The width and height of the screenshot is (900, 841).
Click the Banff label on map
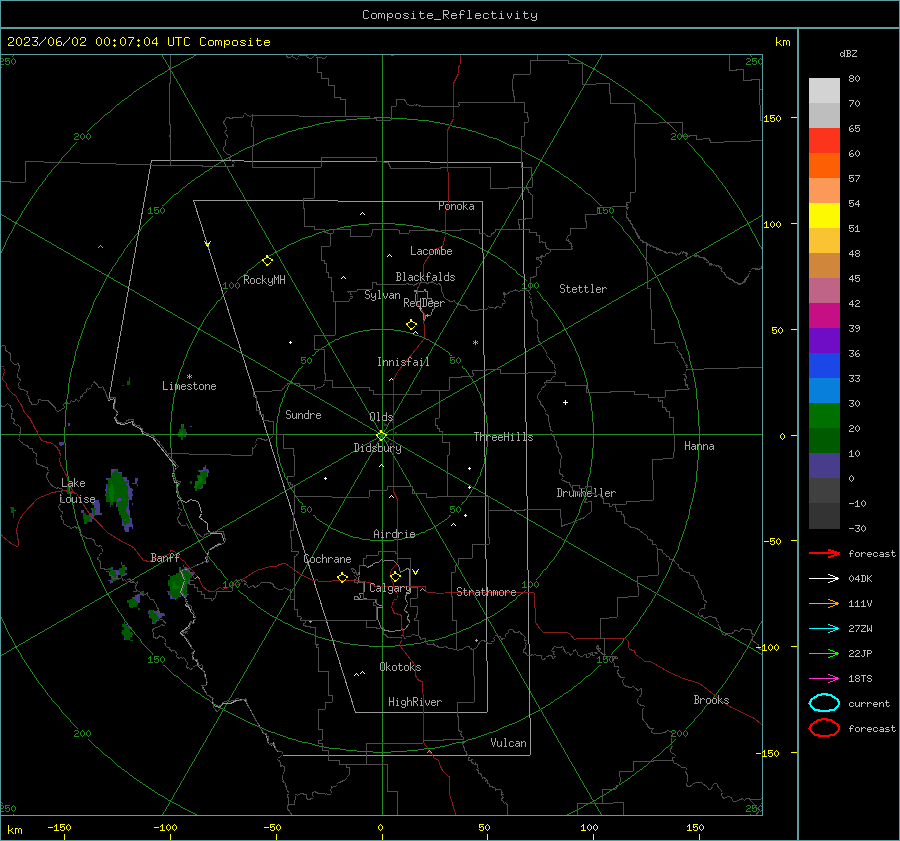pos(165,557)
